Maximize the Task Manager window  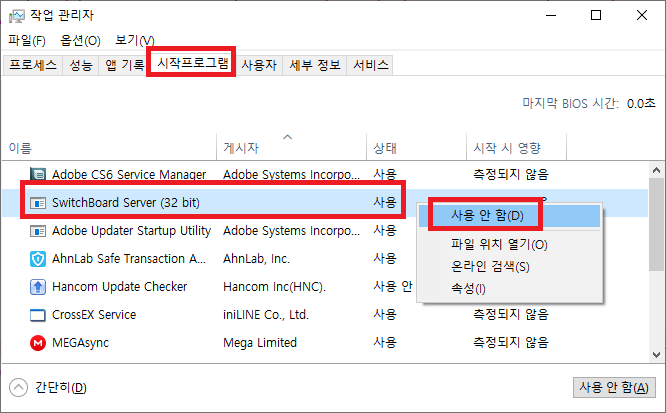[x=596, y=16]
